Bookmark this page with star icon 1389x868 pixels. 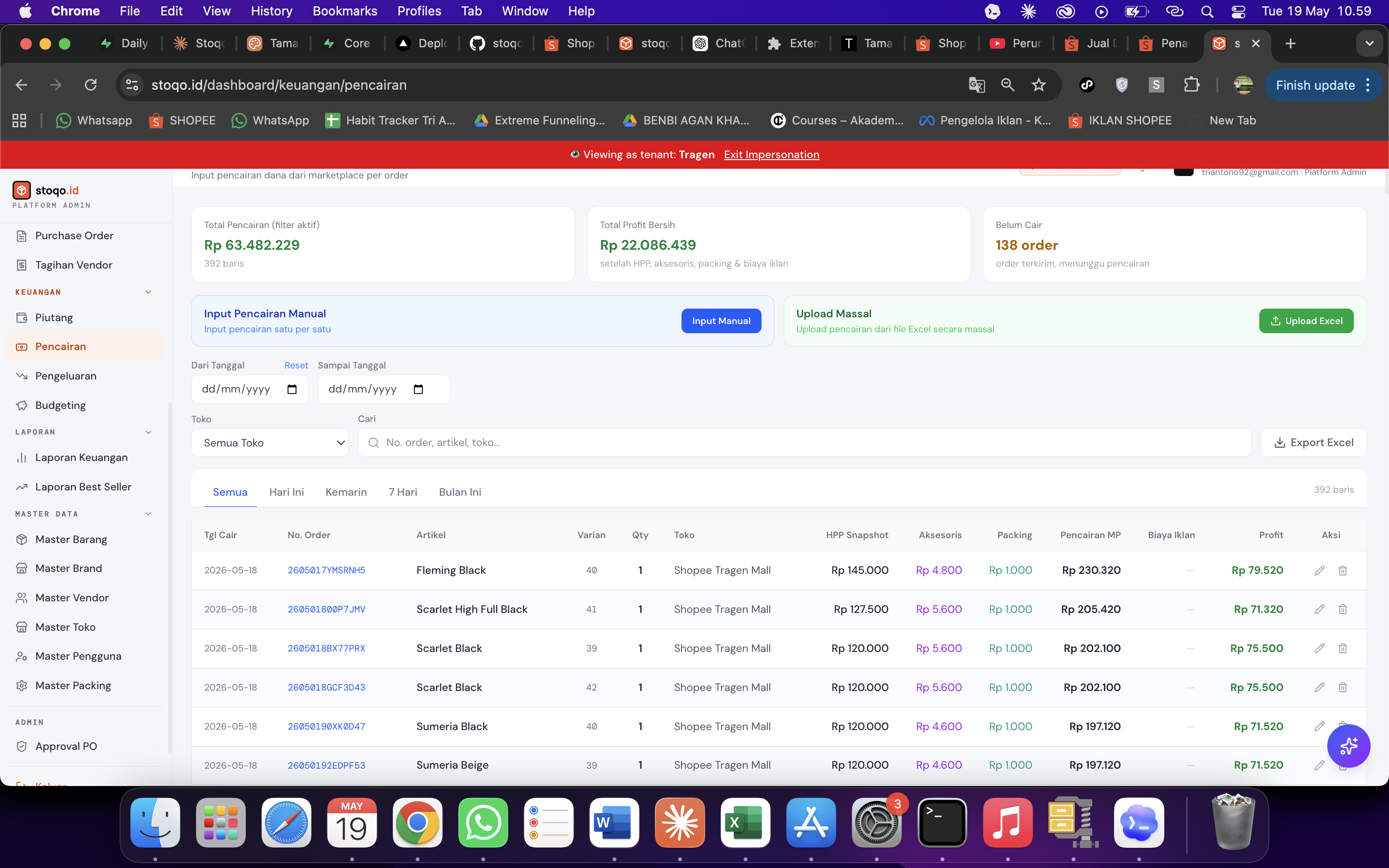(x=1038, y=85)
